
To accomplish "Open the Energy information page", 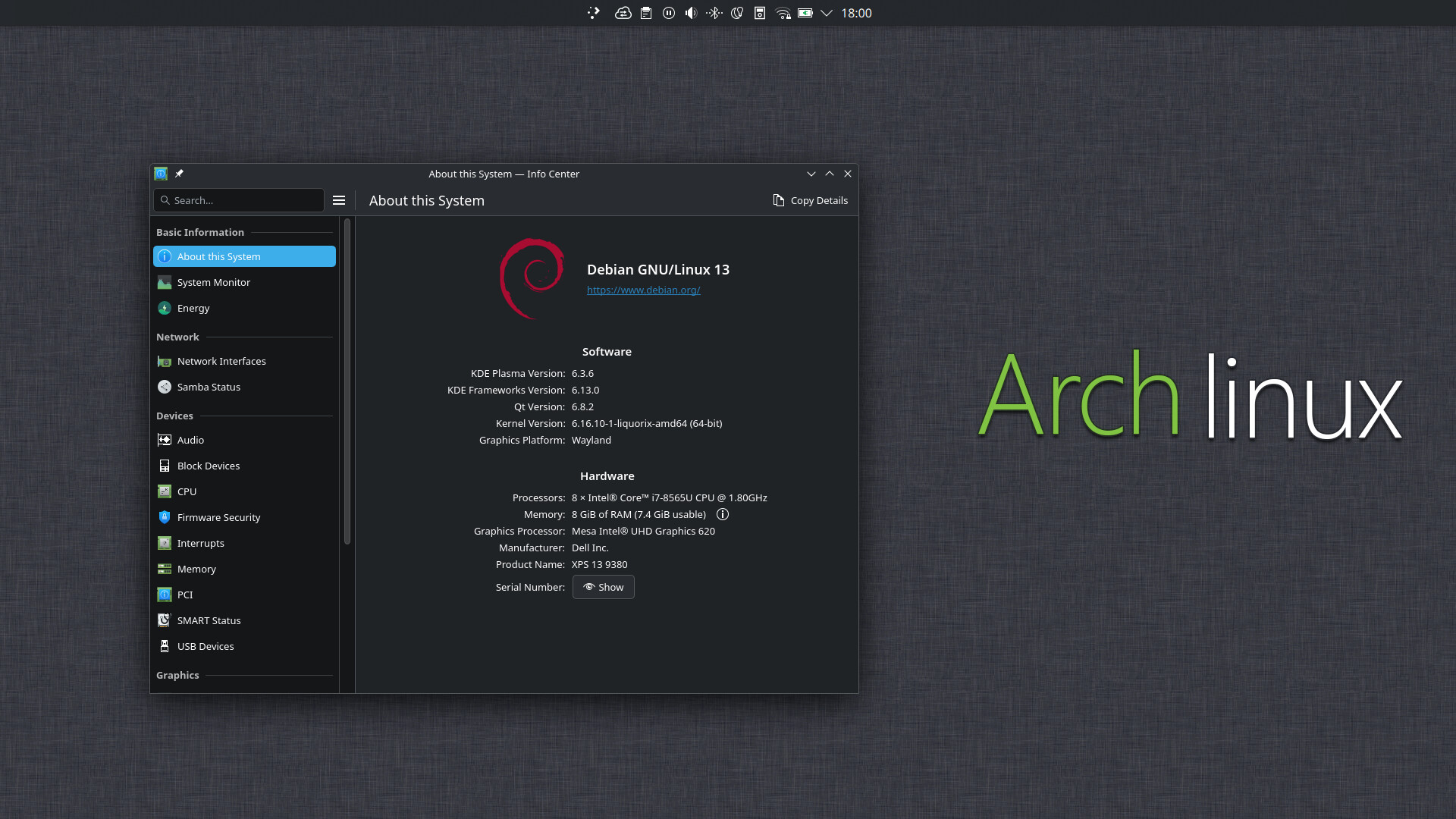I will tap(193, 308).
